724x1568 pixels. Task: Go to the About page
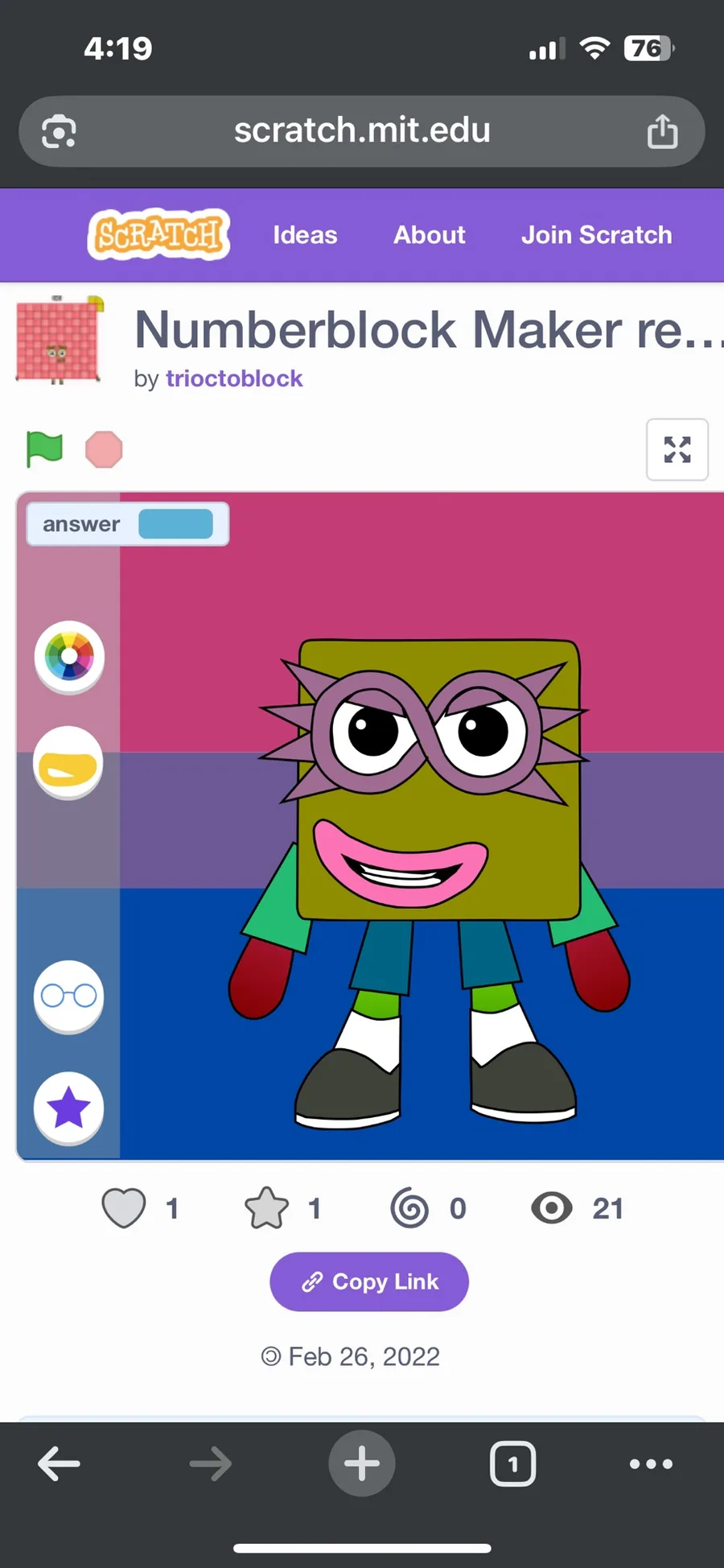coord(430,235)
